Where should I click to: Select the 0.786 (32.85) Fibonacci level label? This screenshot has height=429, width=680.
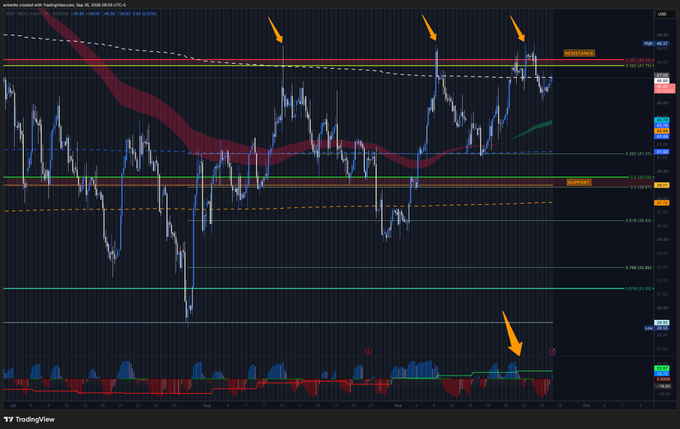[638, 268]
